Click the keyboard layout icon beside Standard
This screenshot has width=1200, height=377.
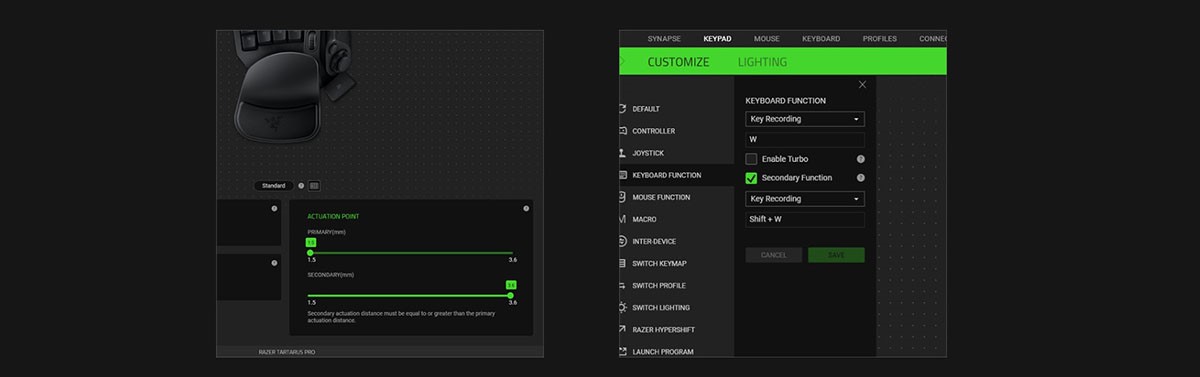point(314,185)
